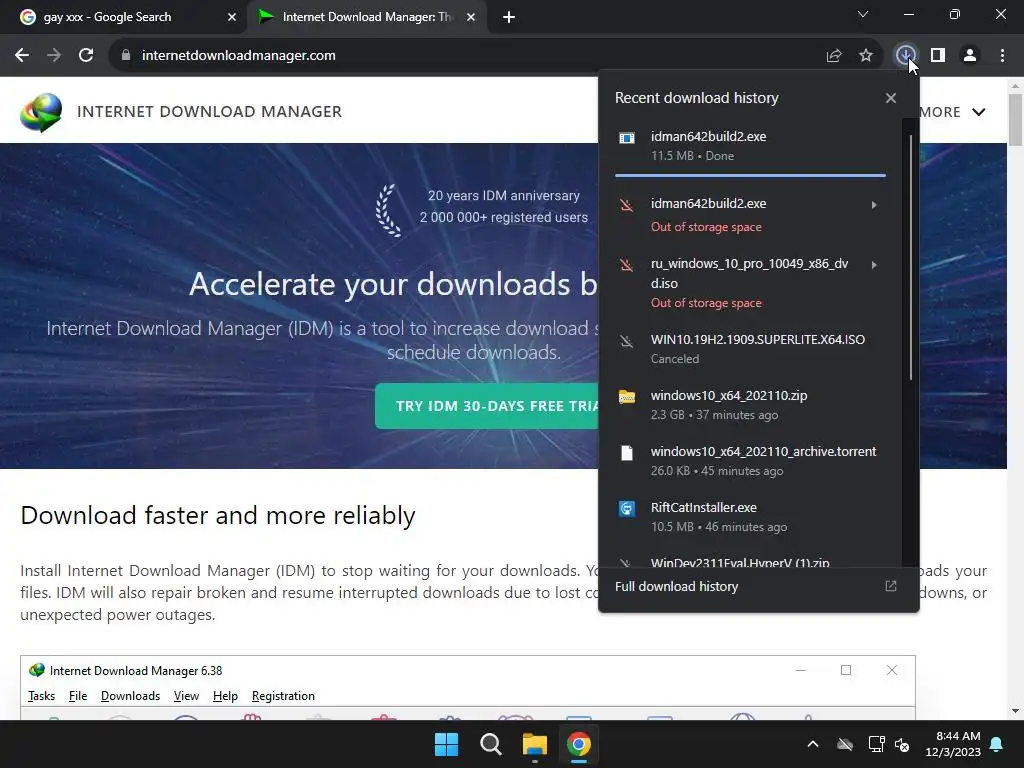The image size is (1024, 768).
Task: Click the share page icon
Action: pyautogui.click(x=833, y=56)
